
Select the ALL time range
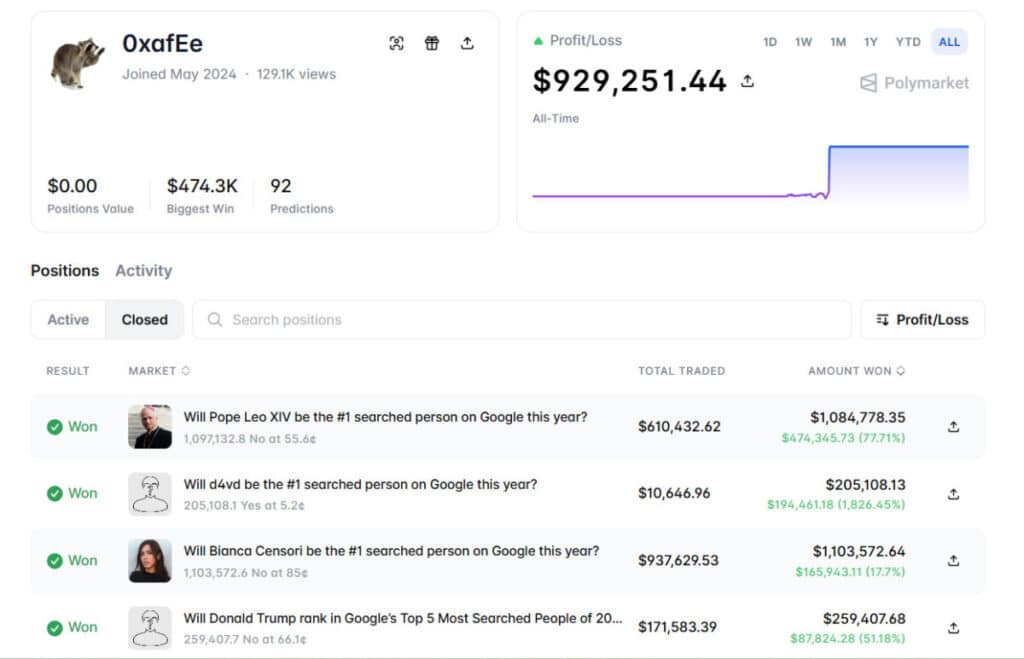pyautogui.click(x=949, y=42)
